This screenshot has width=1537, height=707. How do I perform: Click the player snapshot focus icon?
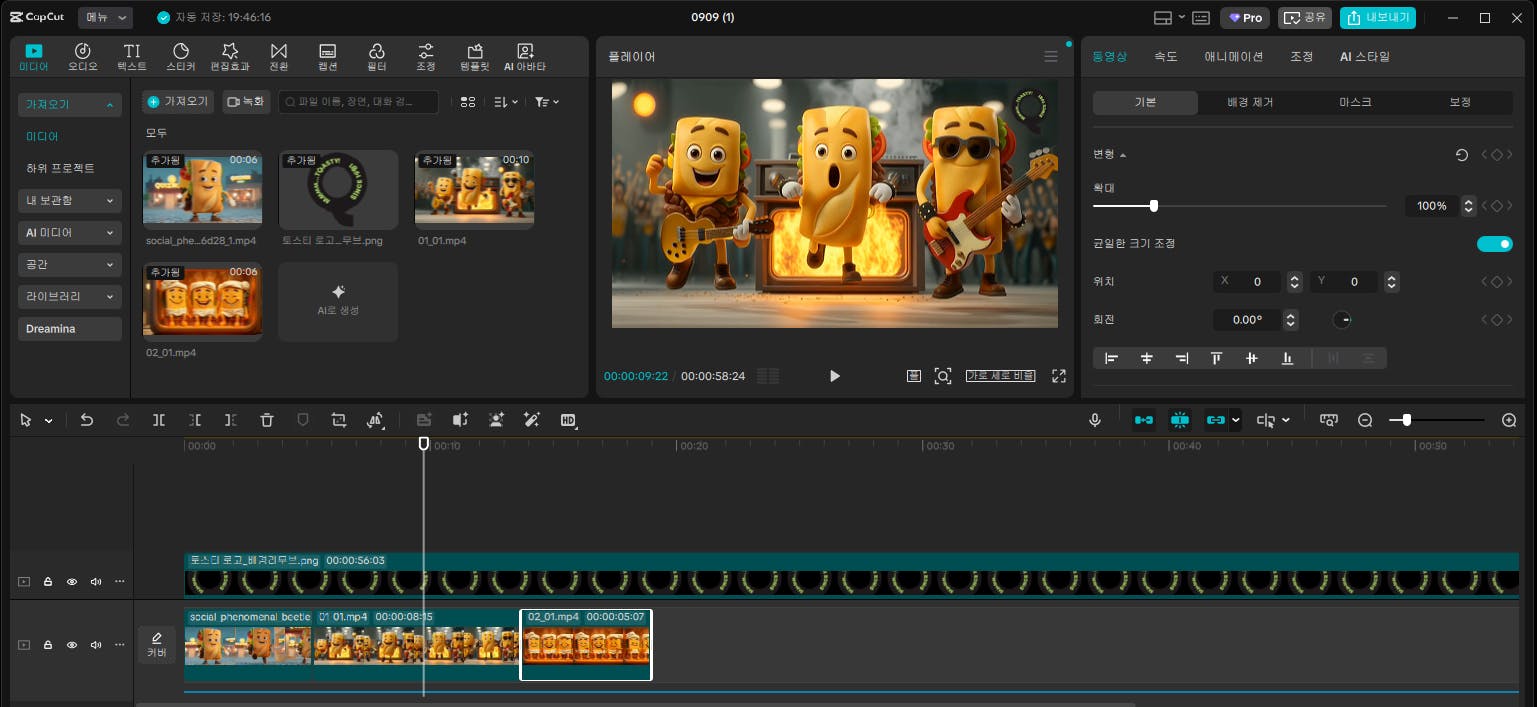pyautogui.click(x=943, y=376)
